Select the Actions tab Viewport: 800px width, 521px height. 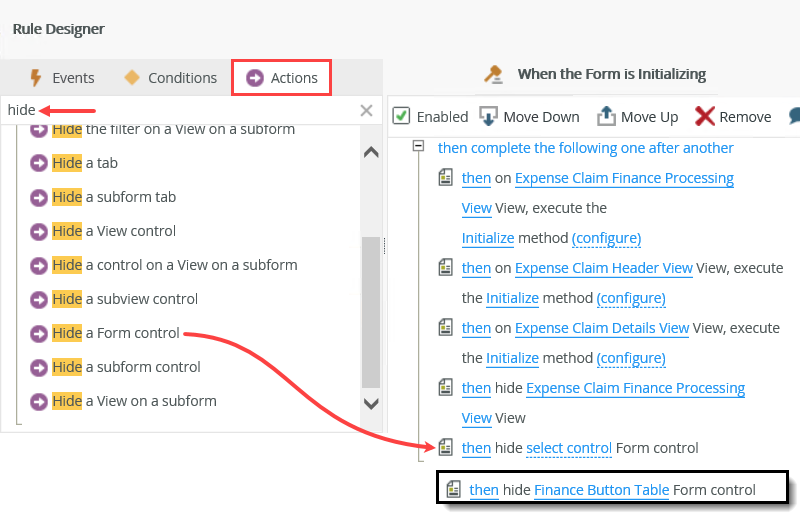click(x=282, y=78)
